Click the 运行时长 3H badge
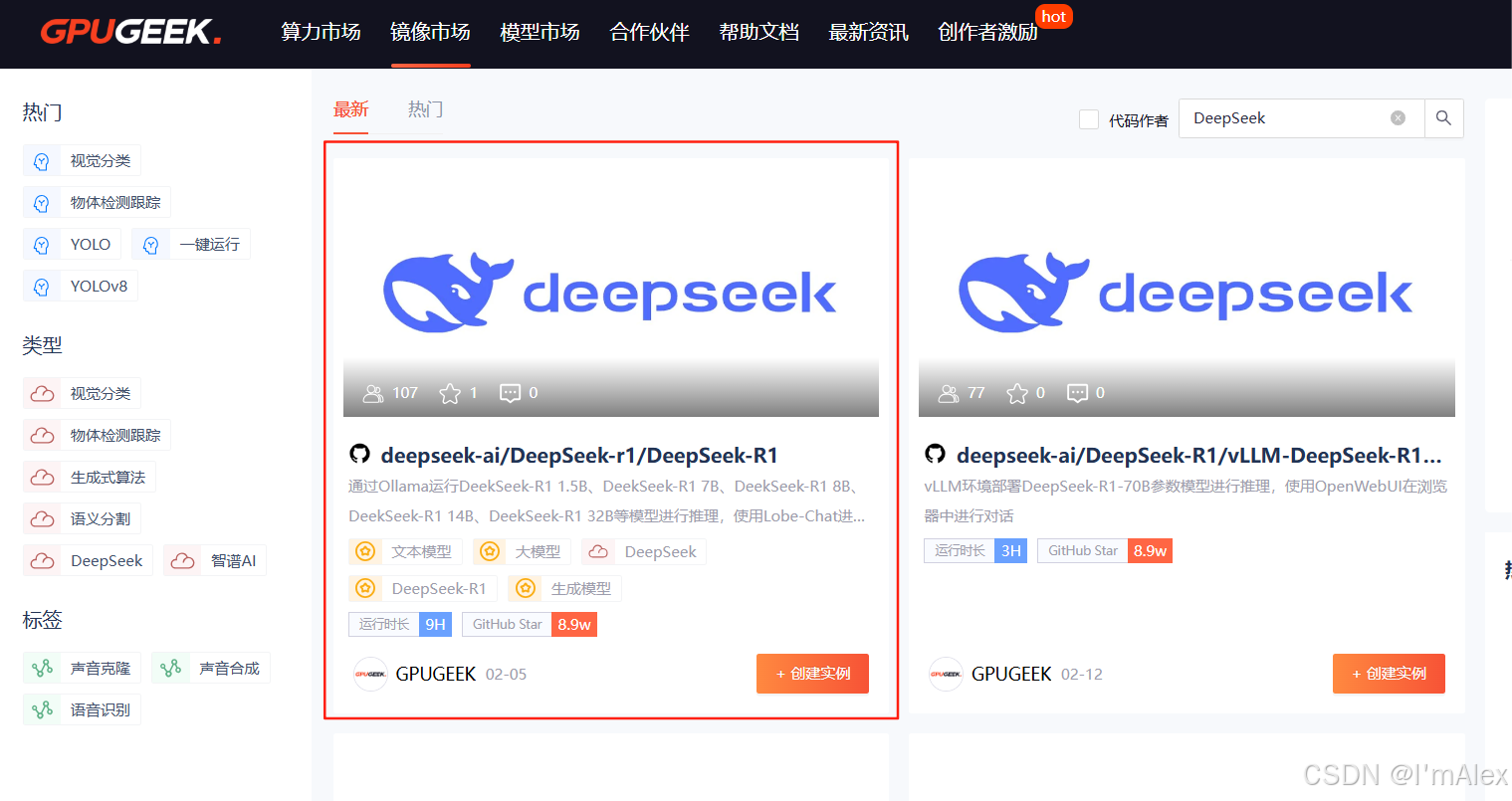Viewport: 1512px width, 801px height. click(975, 550)
